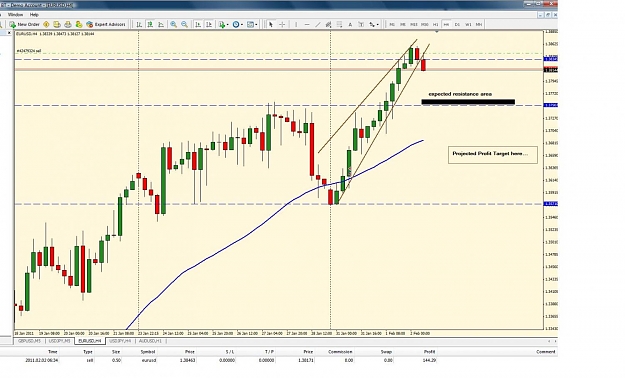Minimize the inner chart window
Image resolution: width=625 pixels, height=378 pixels.
[540, 15]
